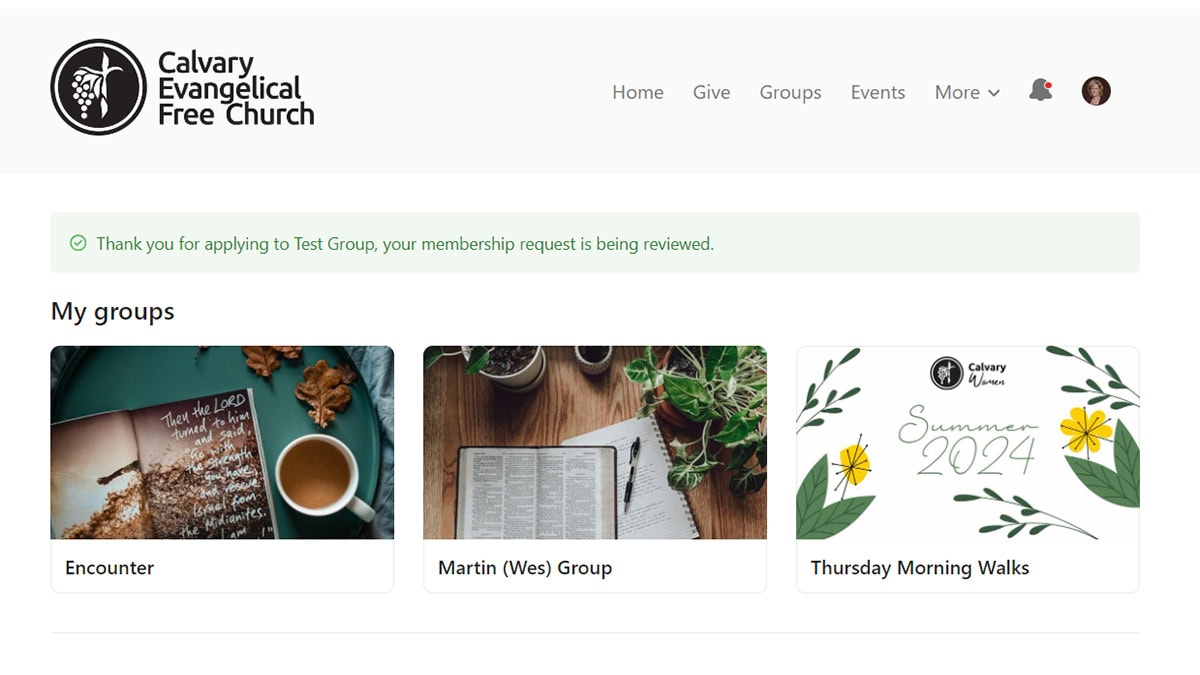Open the notifications bell
This screenshot has height=675, width=1200.
(1040, 91)
